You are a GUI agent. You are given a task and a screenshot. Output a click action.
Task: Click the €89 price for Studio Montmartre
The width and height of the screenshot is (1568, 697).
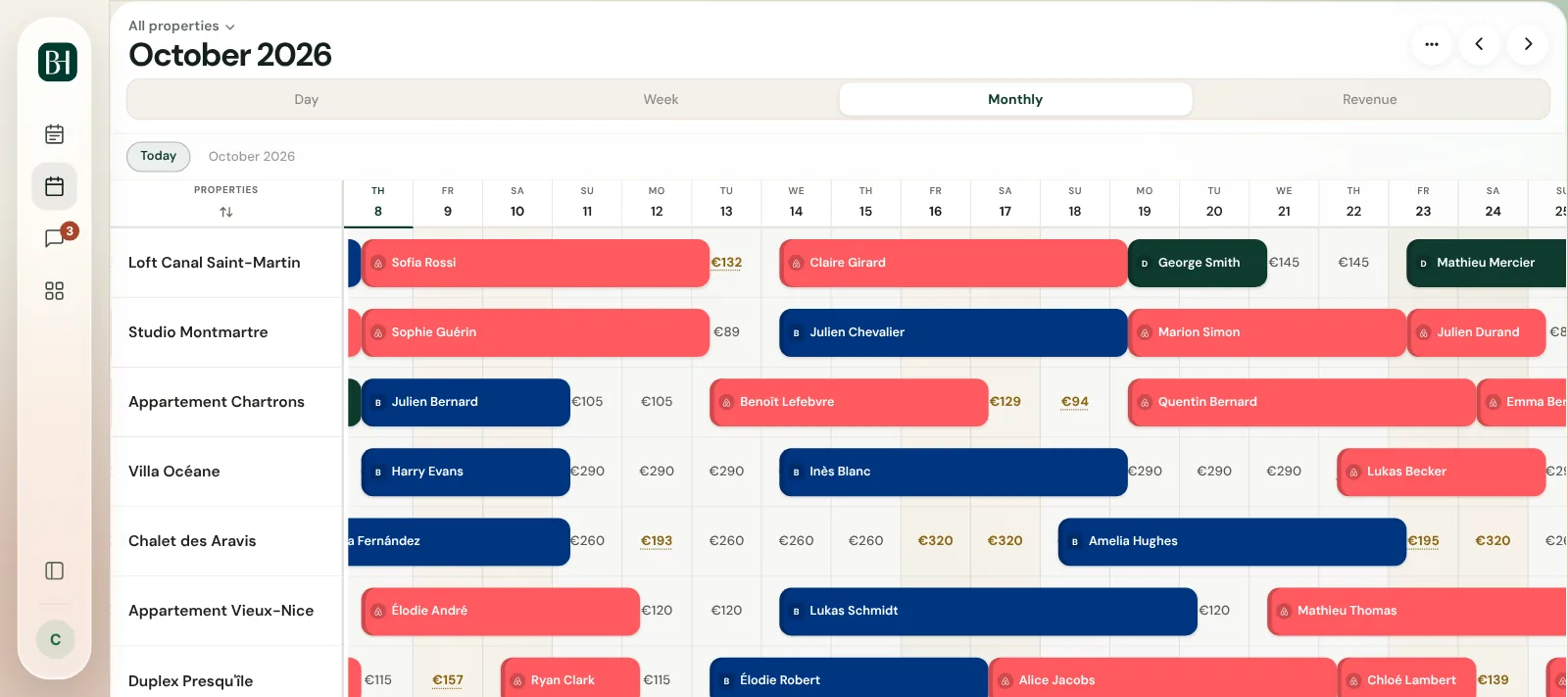(x=726, y=332)
